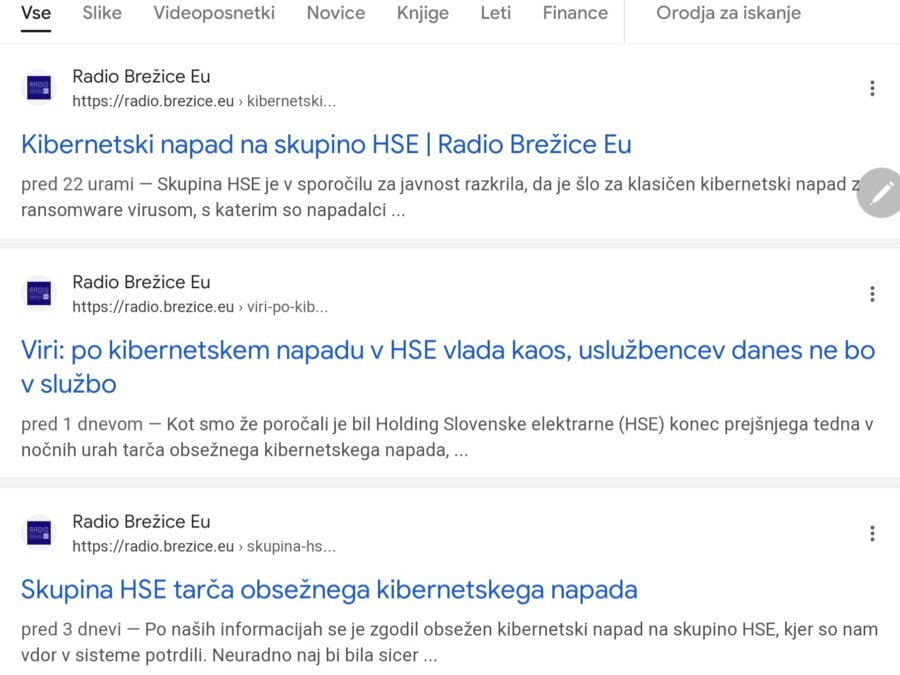
Task: Open the three-dot menu for second result
Action: coord(872,294)
